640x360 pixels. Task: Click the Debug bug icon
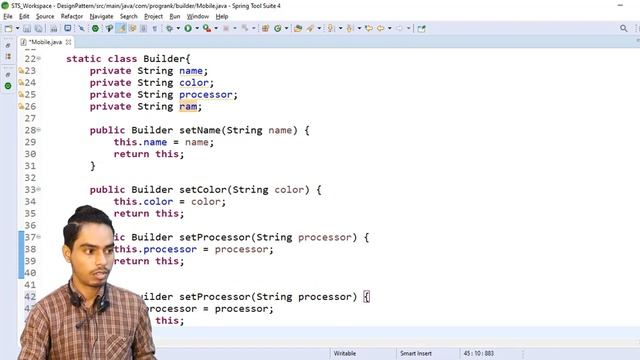[169, 28]
